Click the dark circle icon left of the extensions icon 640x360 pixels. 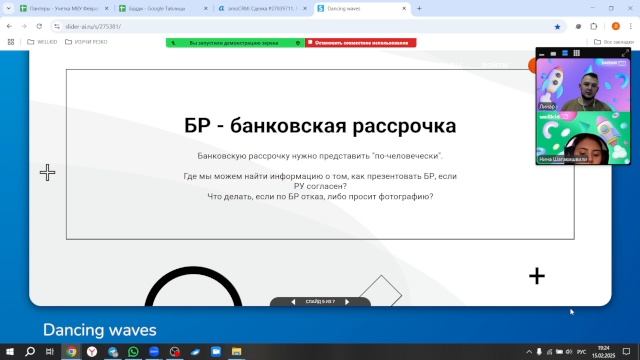coord(578,26)
